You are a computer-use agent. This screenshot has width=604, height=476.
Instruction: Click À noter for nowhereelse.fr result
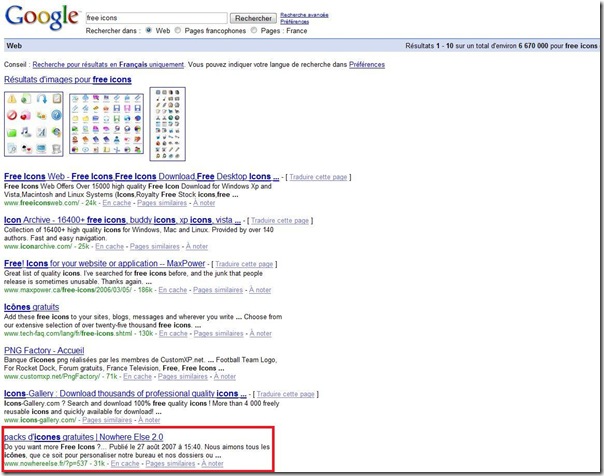pyautogui.click(x=212, y=464)
